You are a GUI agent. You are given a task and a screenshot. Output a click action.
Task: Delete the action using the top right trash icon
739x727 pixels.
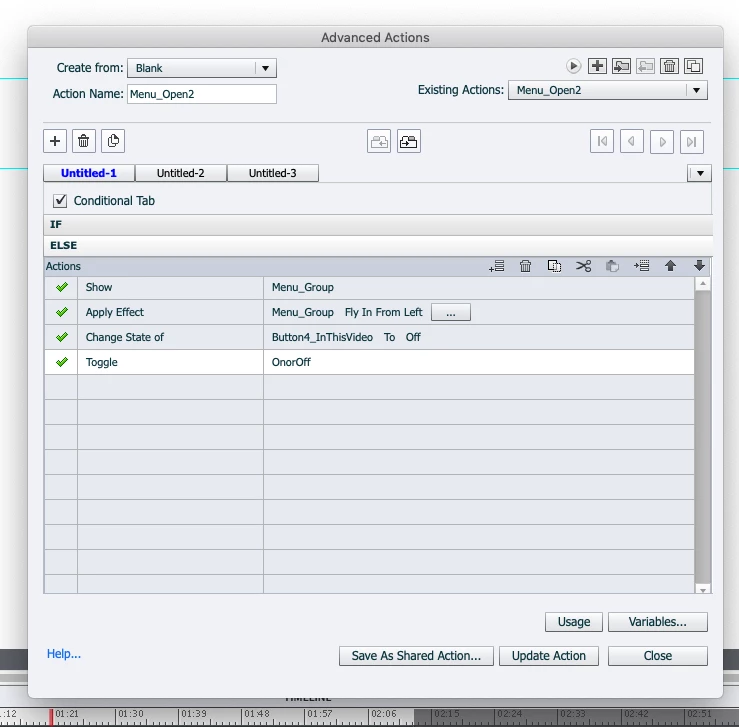pyautogui.click(x=669, y=66)
